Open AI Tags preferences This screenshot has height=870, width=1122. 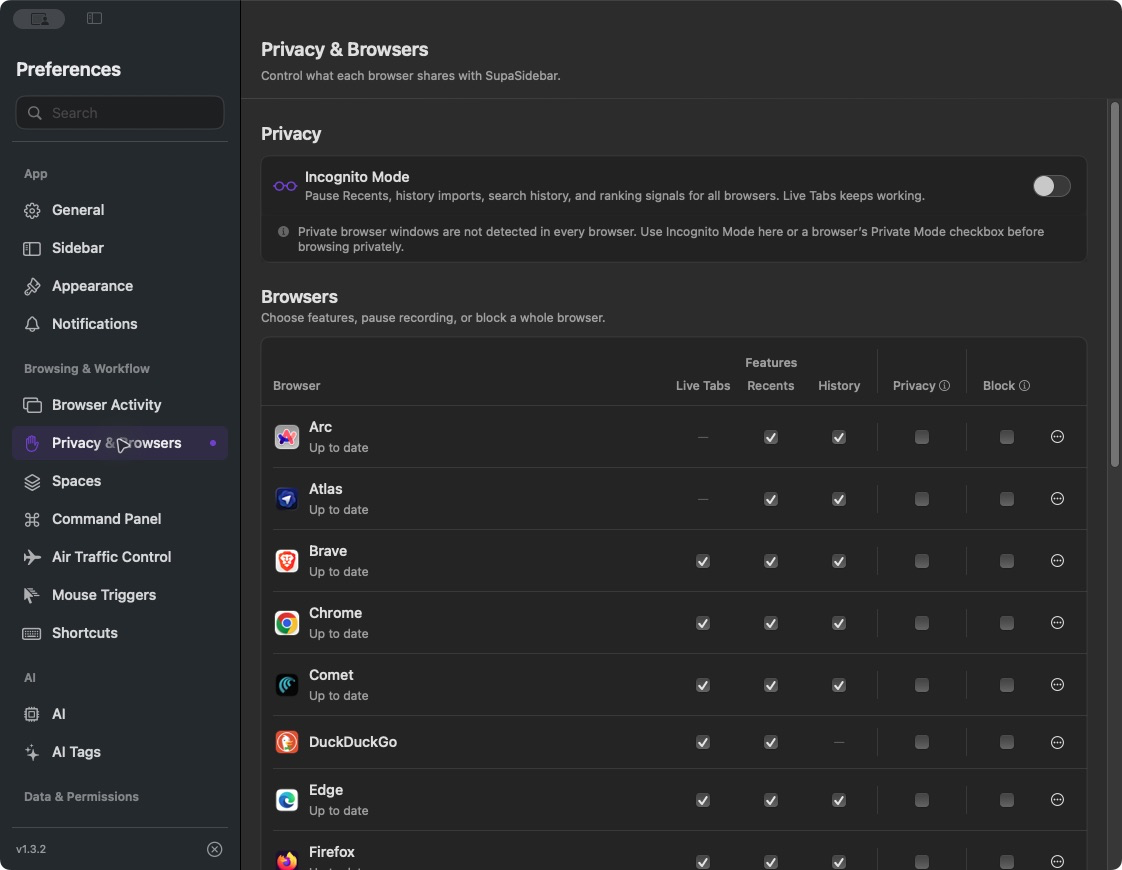tap(119, 752)
